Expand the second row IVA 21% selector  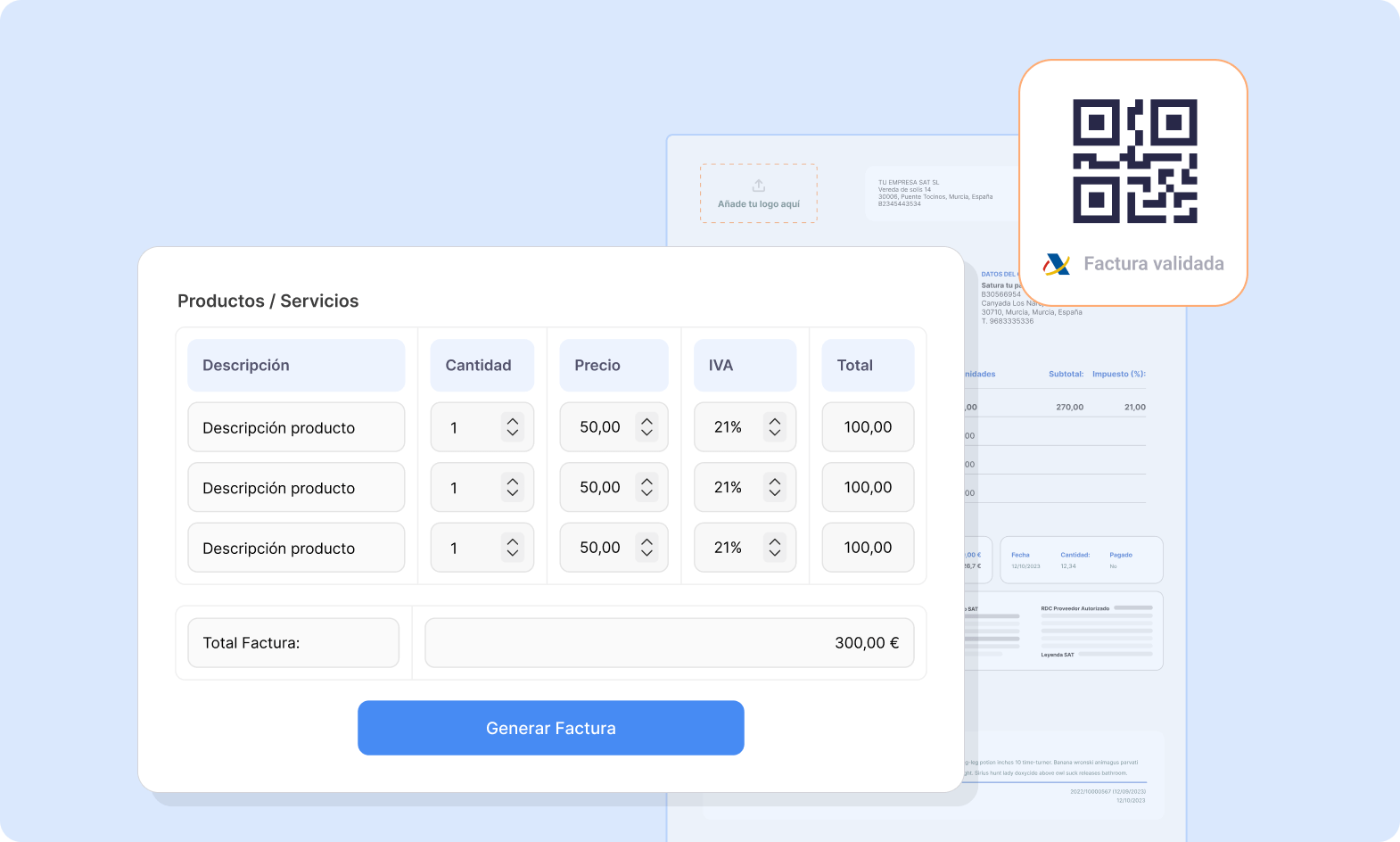coord(774,487)
